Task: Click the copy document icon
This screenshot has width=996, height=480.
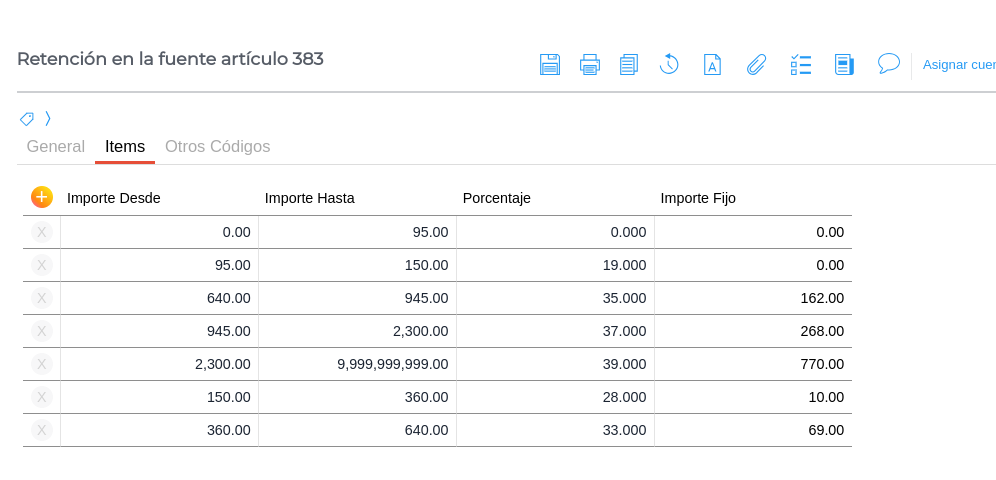Action: [x=629, y=65]
